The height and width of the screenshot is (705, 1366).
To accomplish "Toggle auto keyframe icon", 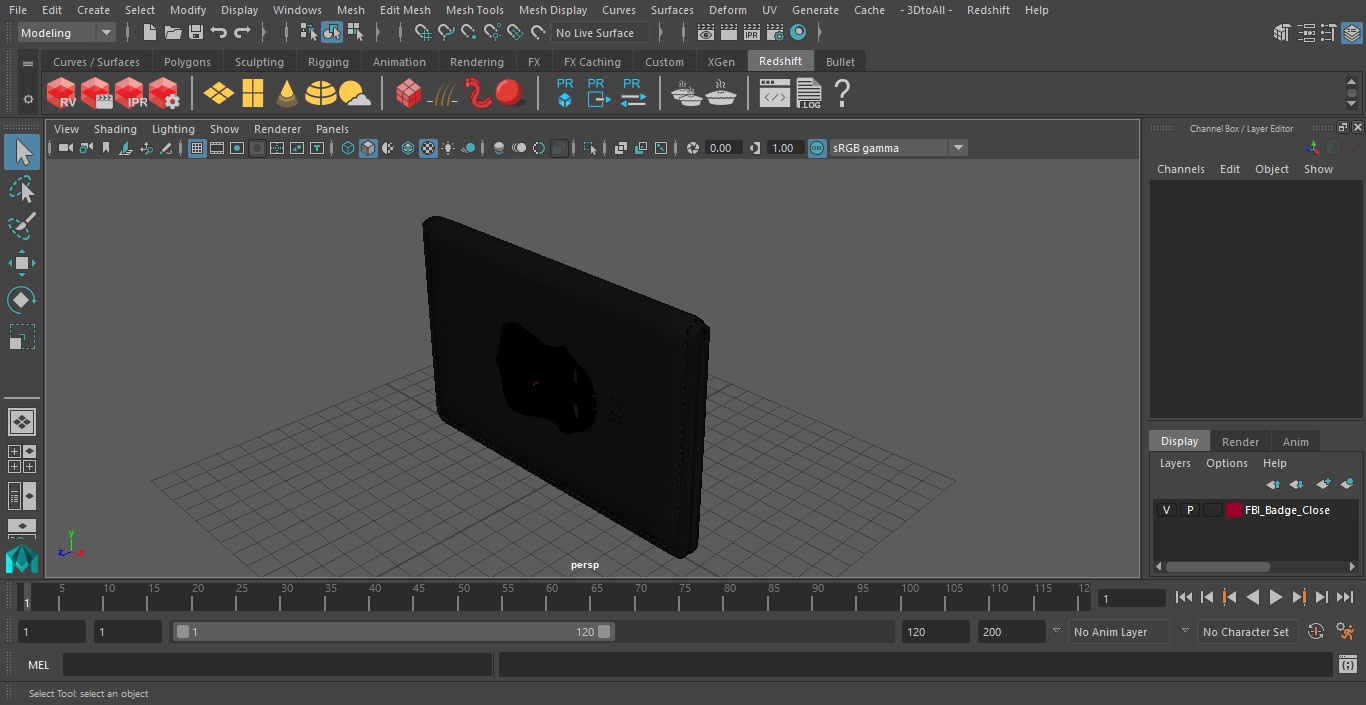I will (x=1316, y=632).
